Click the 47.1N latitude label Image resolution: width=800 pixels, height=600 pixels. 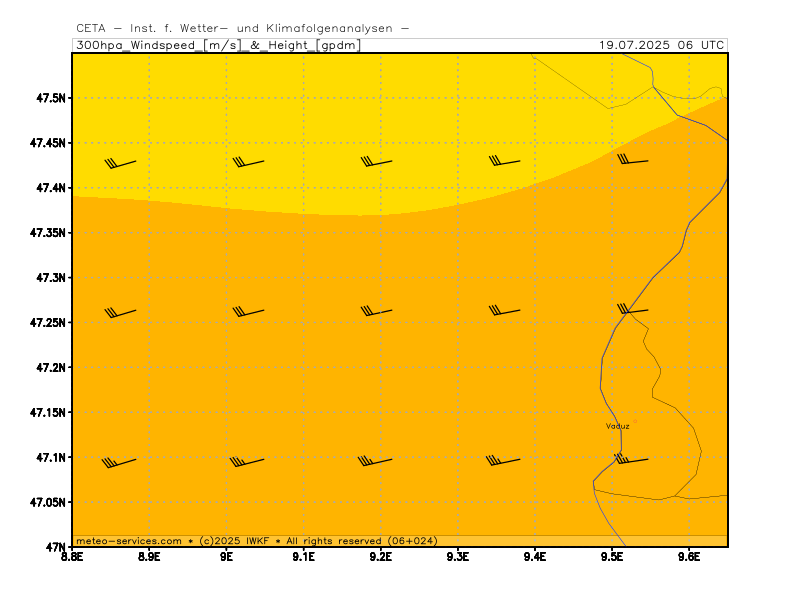tap(51, 457)
